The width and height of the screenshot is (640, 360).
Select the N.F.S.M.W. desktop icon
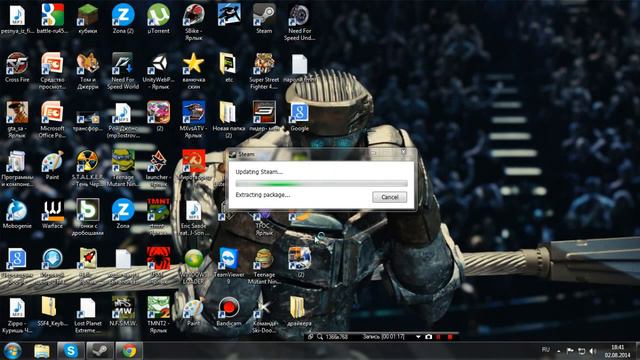[123, 311]
